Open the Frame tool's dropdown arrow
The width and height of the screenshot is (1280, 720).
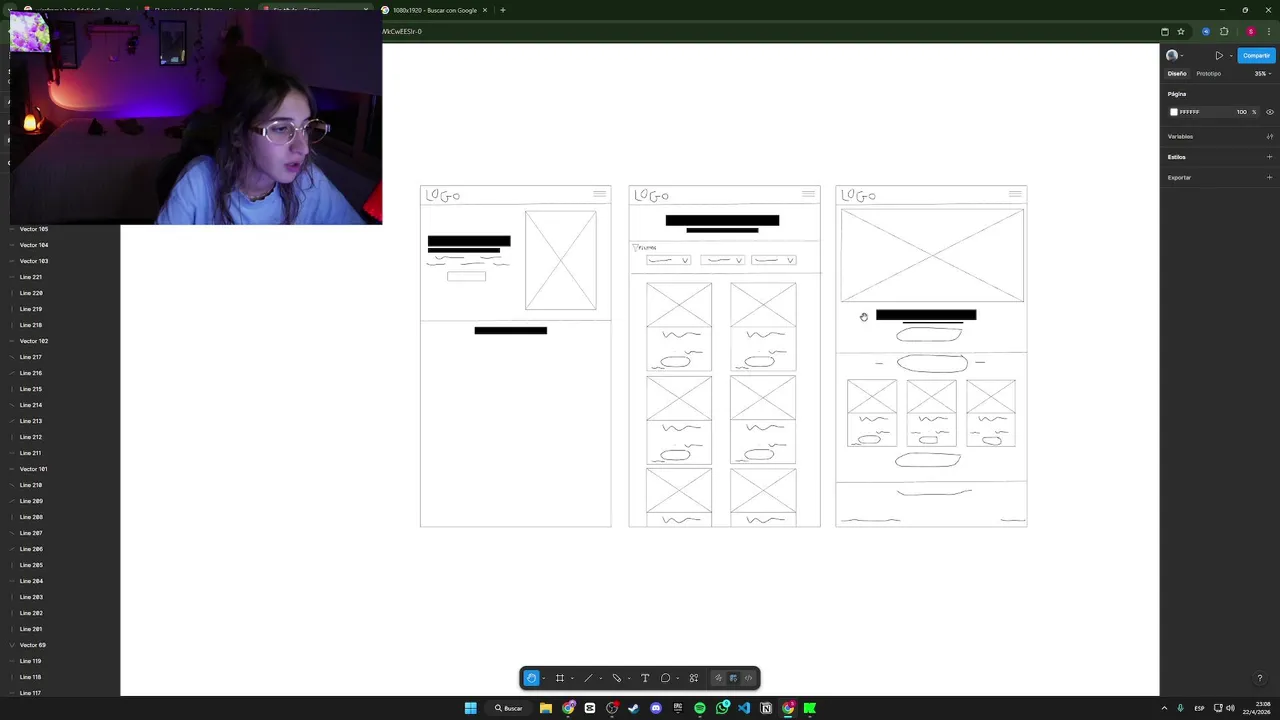[572, 678]
